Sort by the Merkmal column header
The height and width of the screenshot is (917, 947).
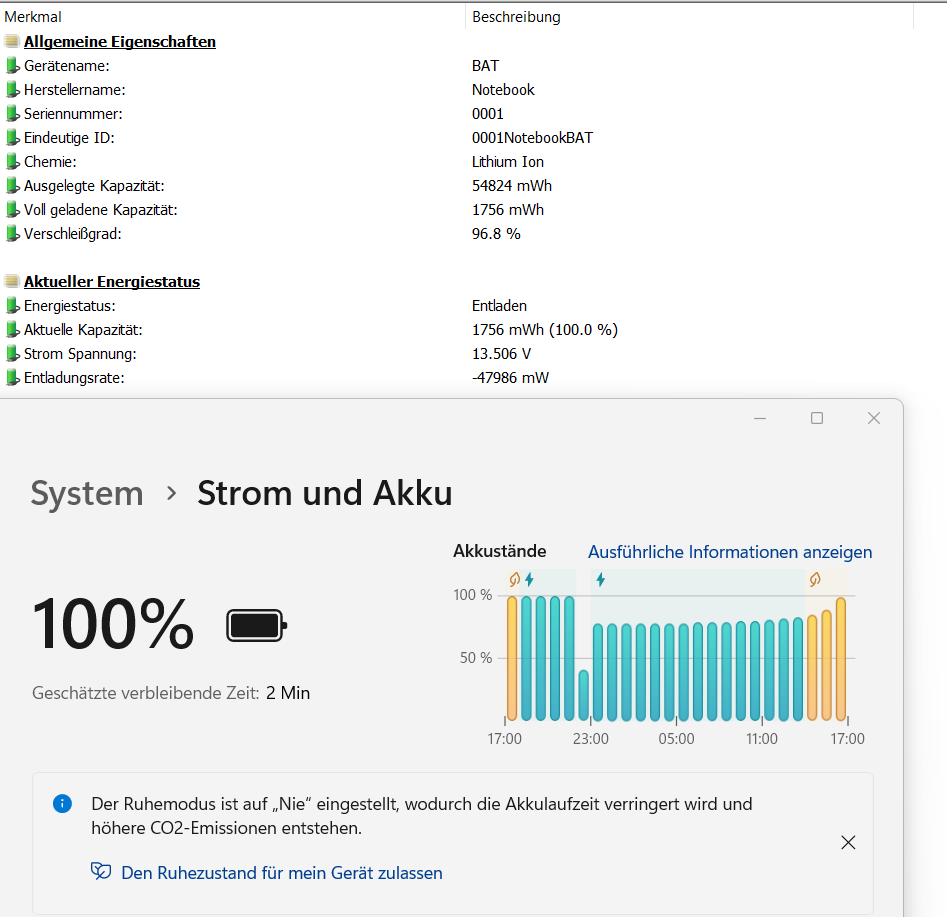click(27, 17)
